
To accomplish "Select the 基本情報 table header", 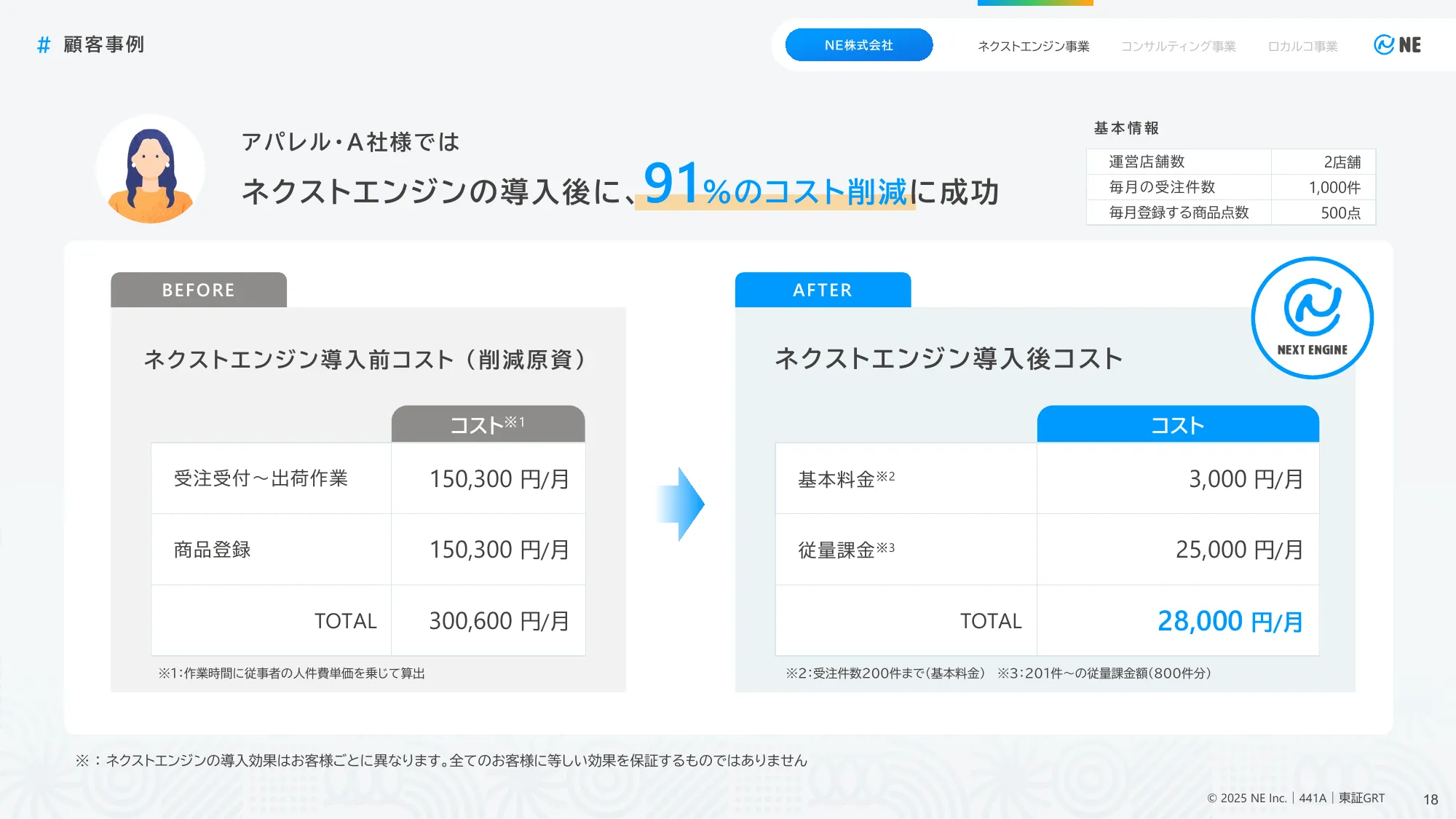I will (1125, 127).
